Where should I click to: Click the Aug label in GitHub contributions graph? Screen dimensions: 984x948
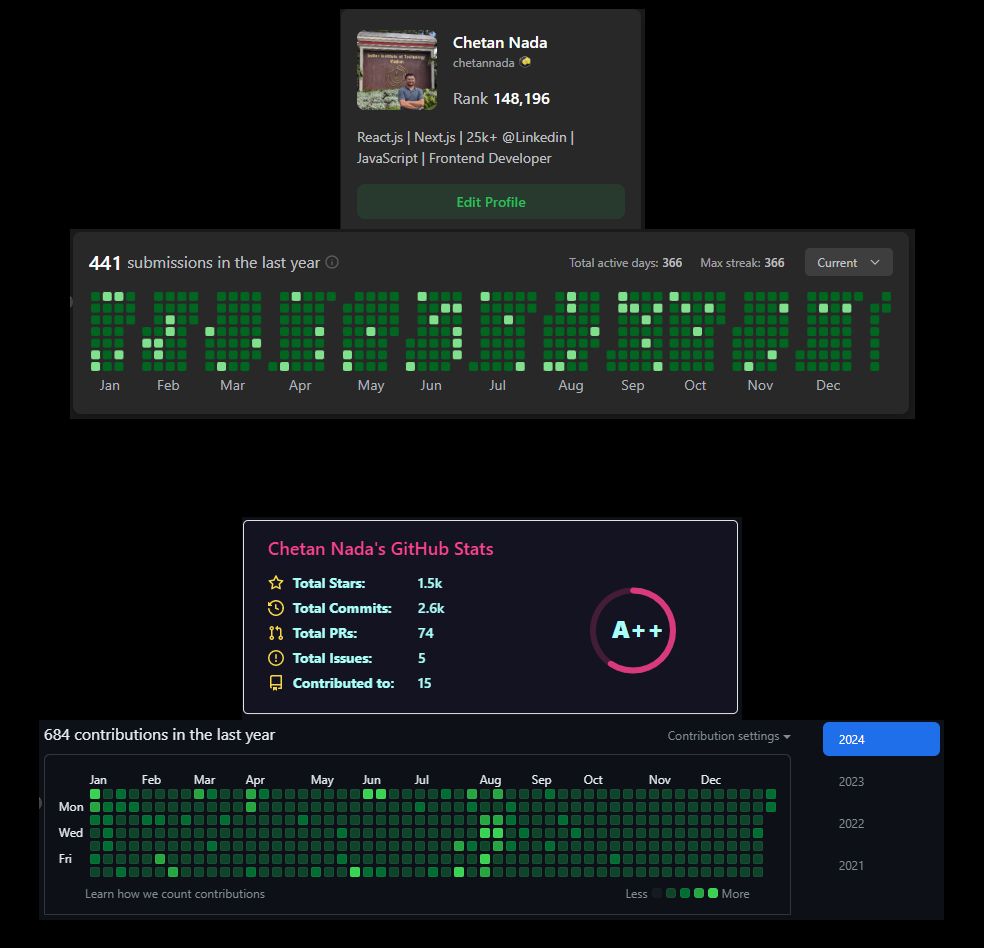coord(490,780)
